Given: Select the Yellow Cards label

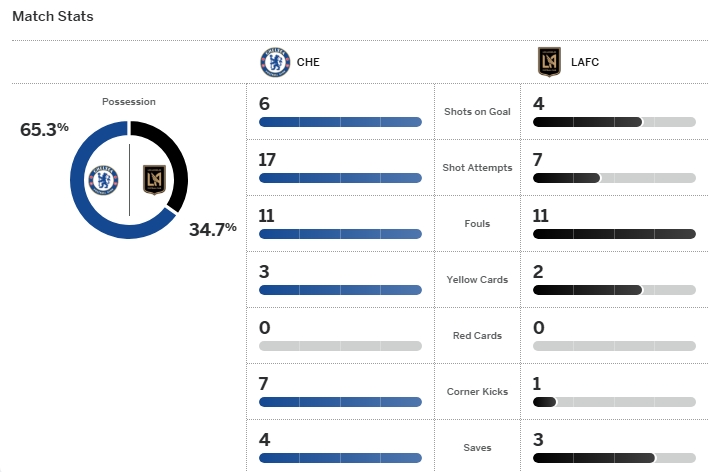Looking at the screenshot, I should [x=477, y=280].
